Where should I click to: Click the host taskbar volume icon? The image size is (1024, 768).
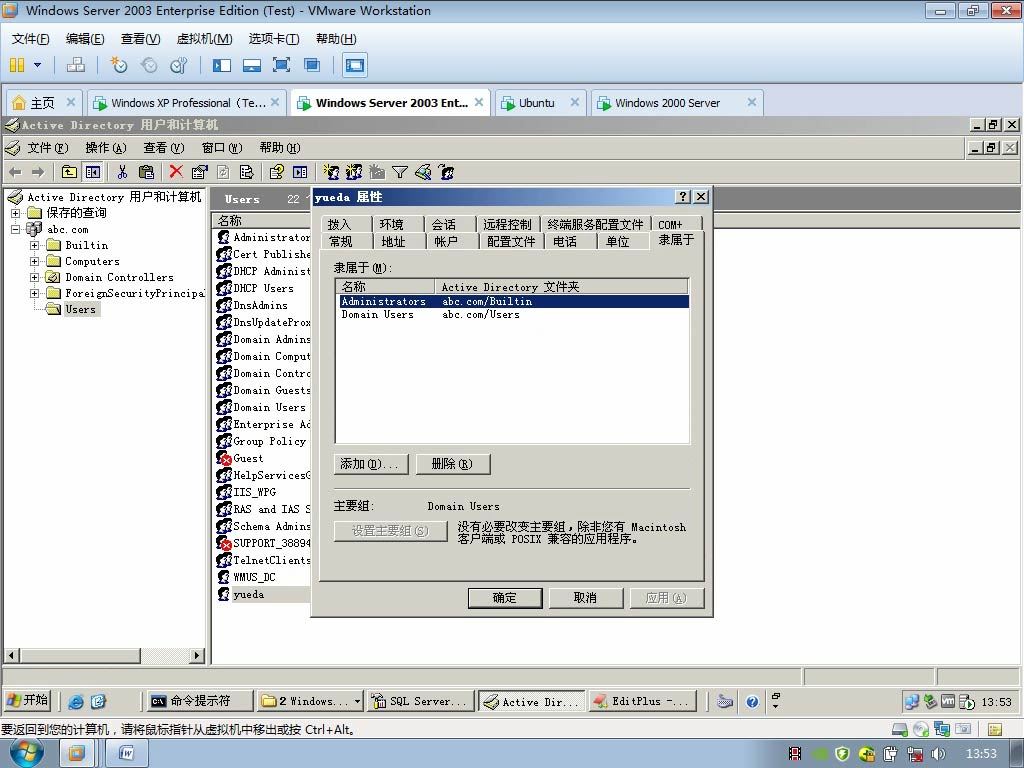pyautogui.click(x=938, y=754)
